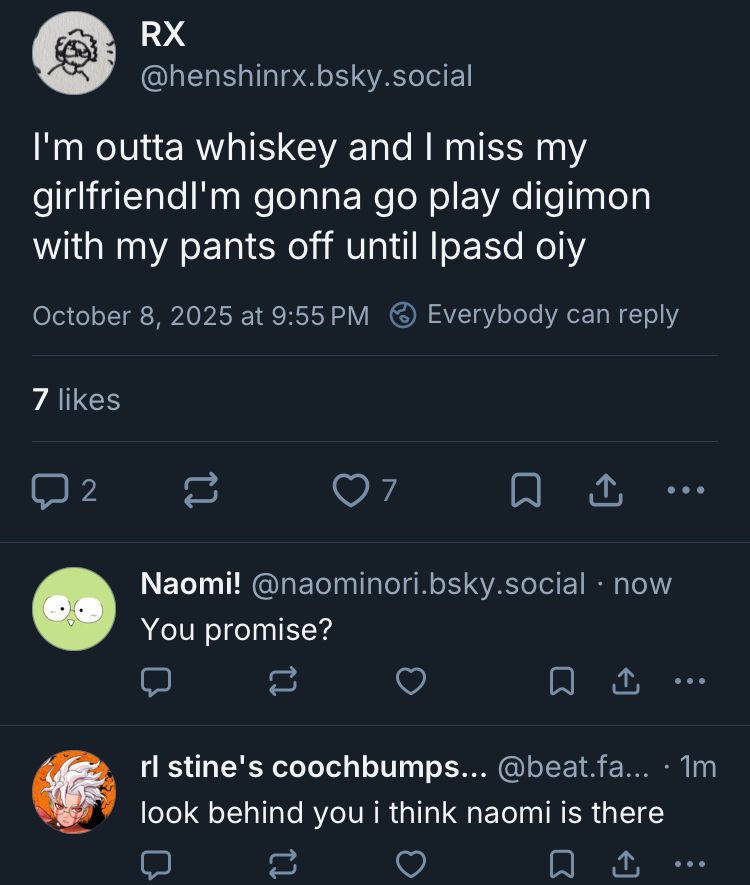This screenshot has width=750, height=885.
Task: Like RX's whiskey post
Action: coord(351,490)
